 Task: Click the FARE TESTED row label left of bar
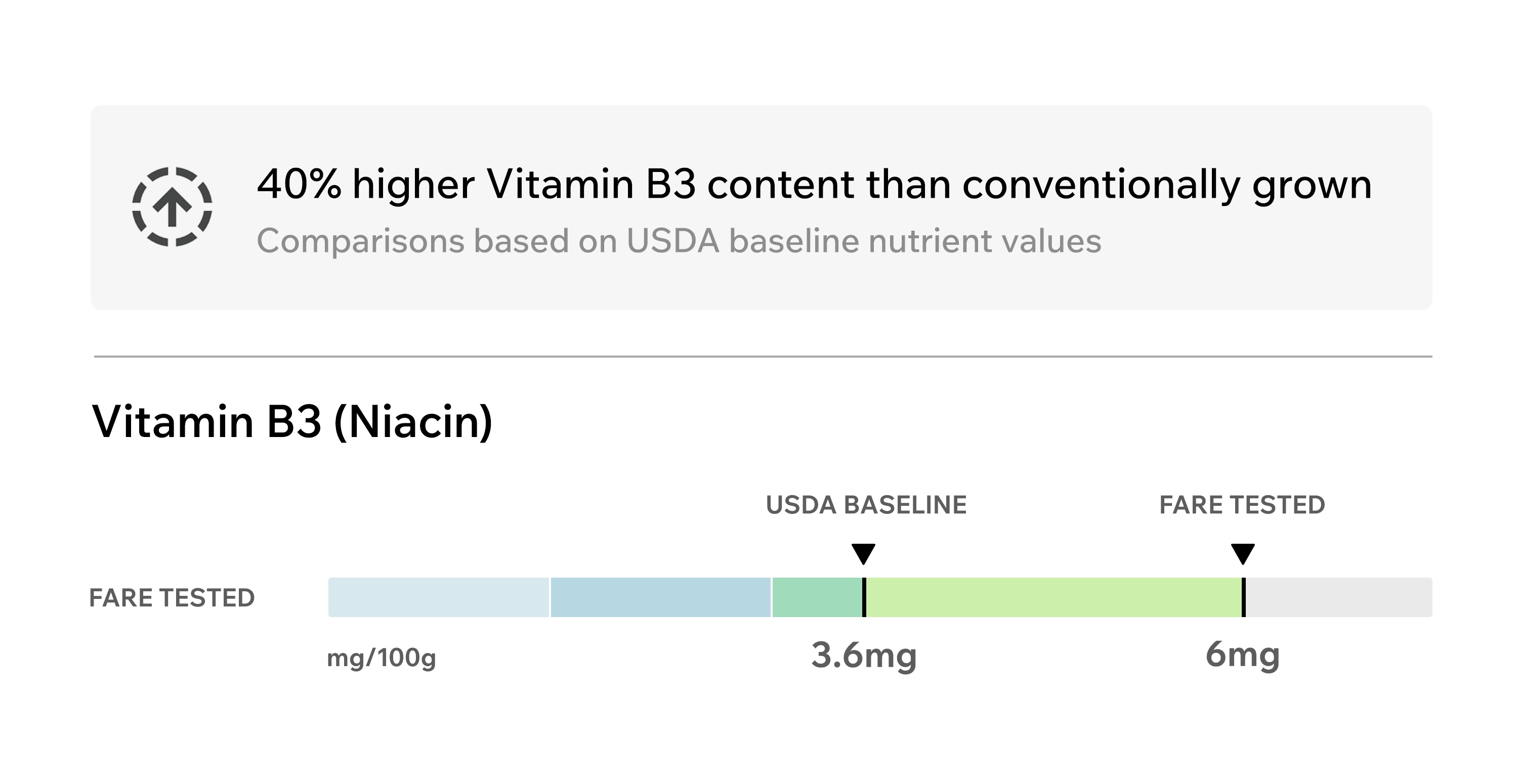[x=172, y=598]
